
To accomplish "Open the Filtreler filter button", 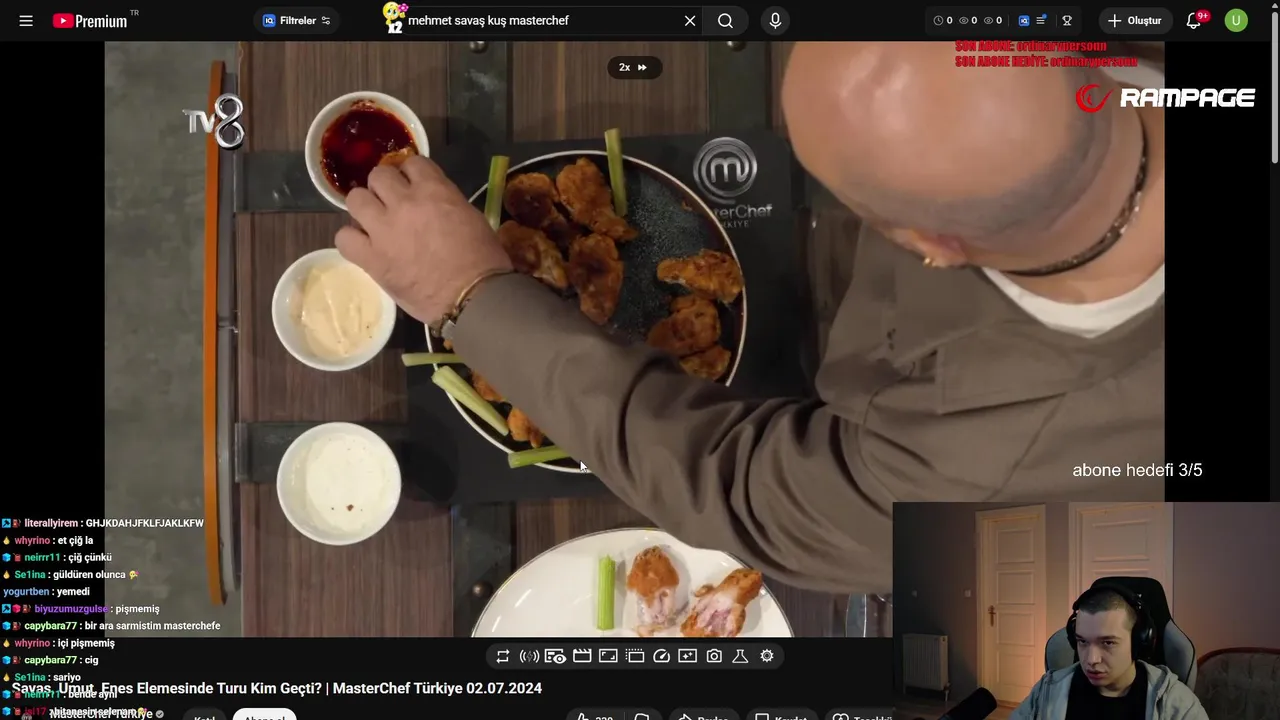I will click(x=297, y=20).
